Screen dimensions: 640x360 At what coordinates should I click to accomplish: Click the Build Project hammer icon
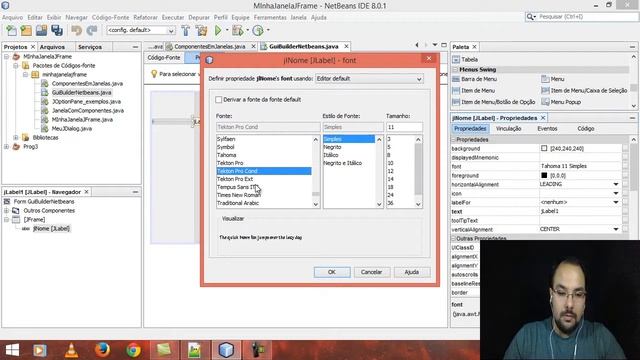(185, 30)
